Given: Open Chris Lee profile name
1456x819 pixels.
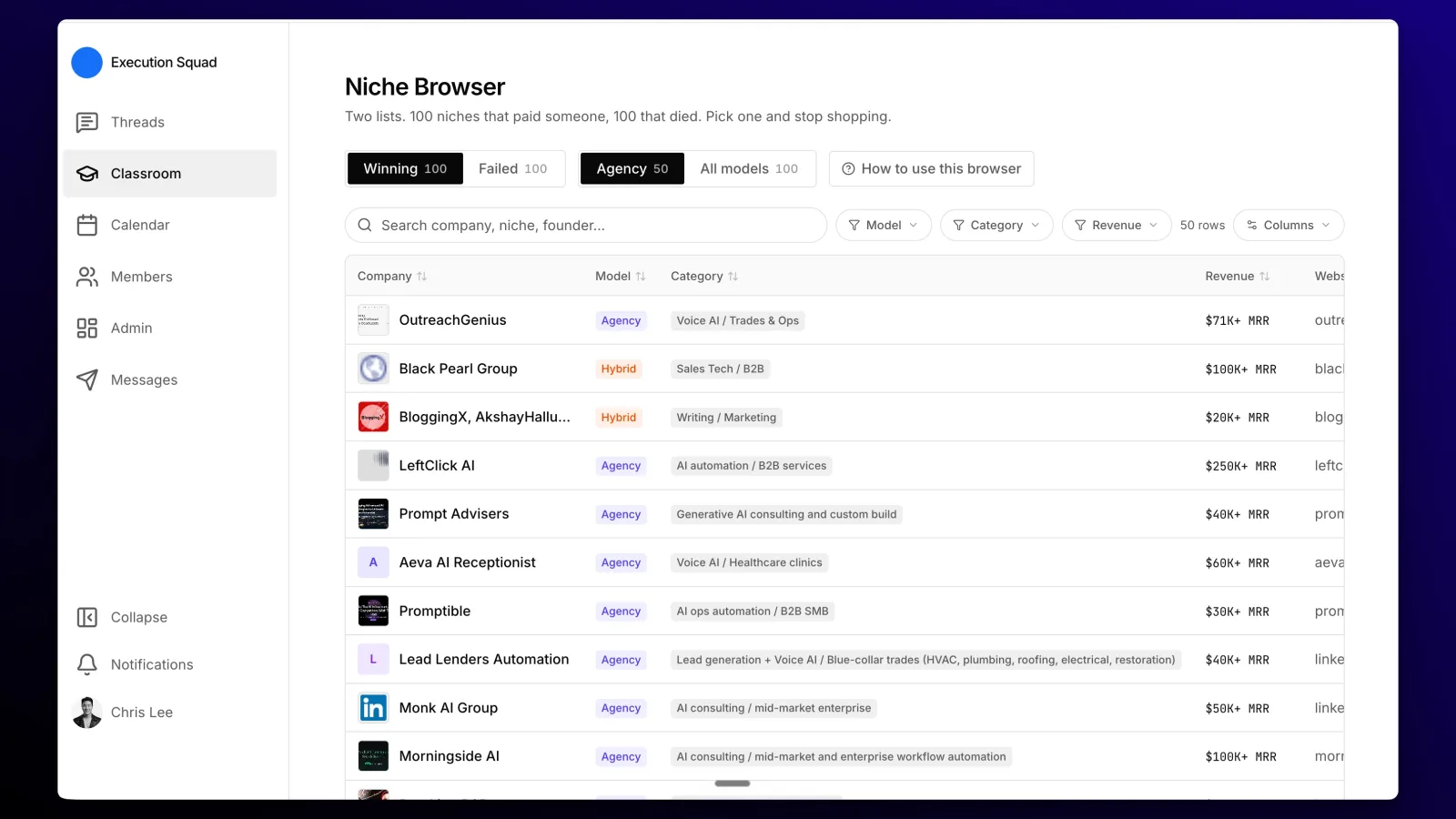Looking at the screenshot, I should (142, 713).
